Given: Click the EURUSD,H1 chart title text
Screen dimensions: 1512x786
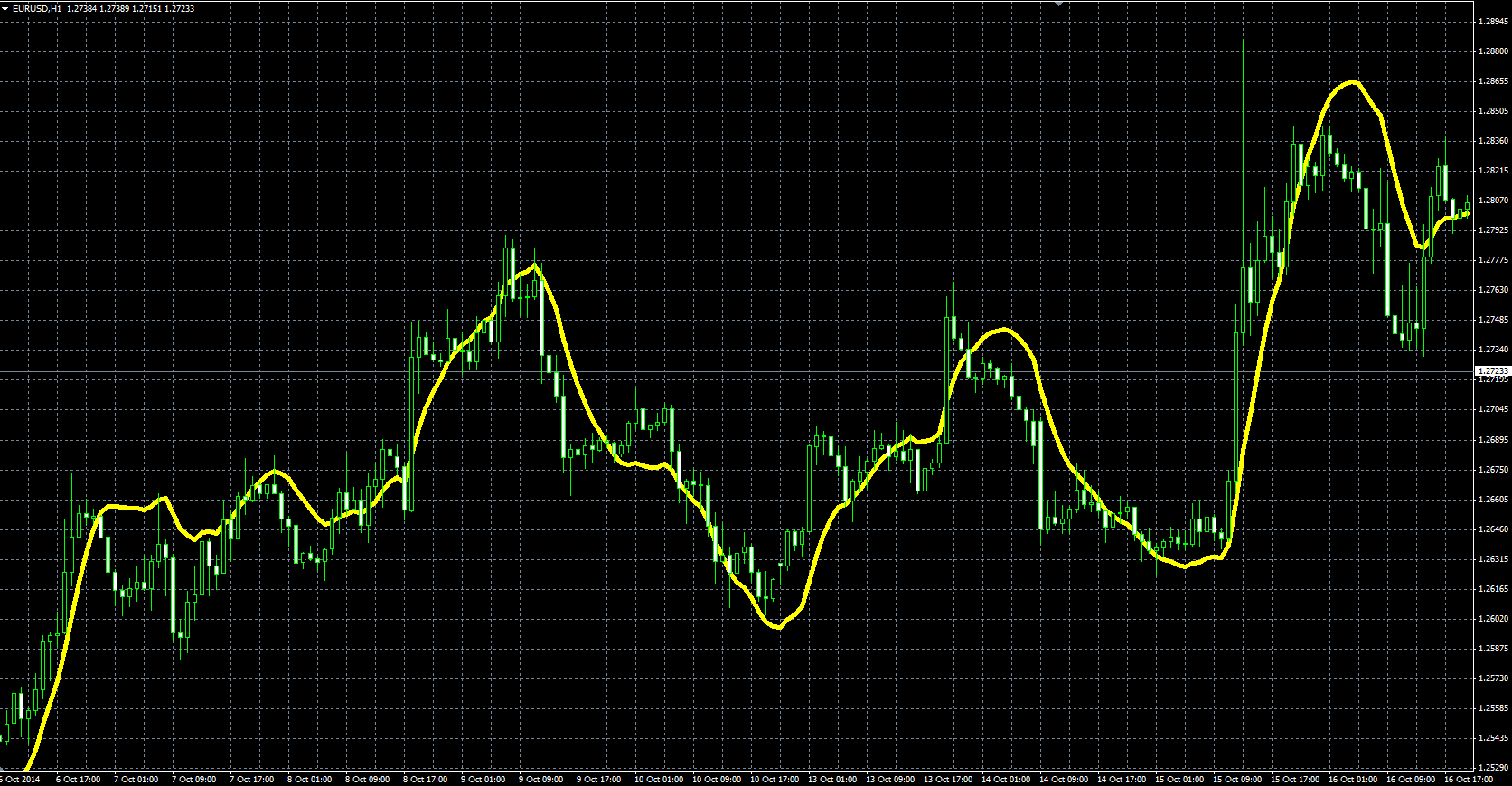Looking at the screenshot, I should point(37,8).
